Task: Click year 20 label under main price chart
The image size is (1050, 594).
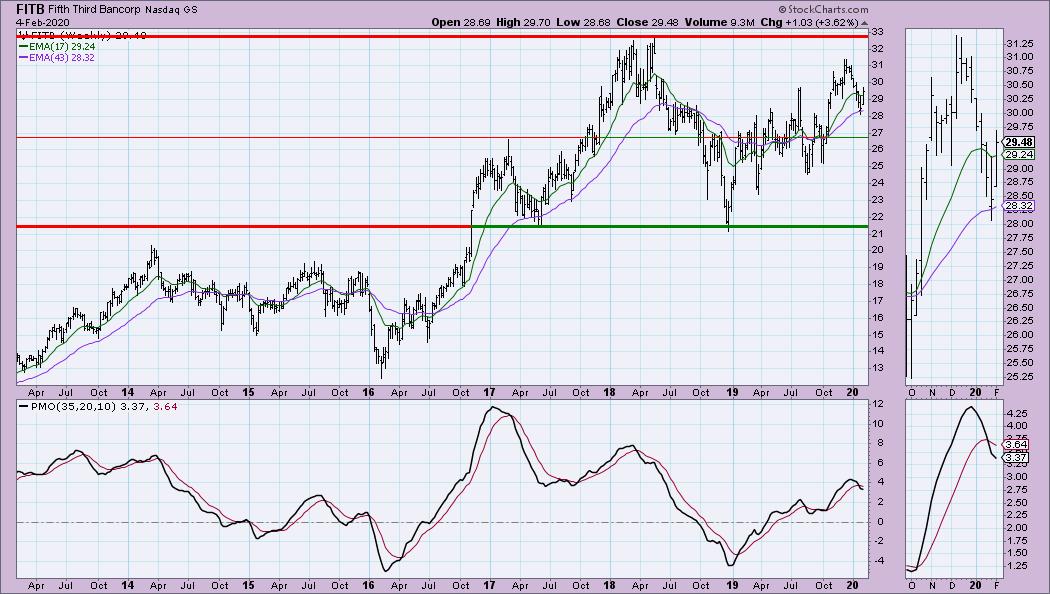Action: 852,392
